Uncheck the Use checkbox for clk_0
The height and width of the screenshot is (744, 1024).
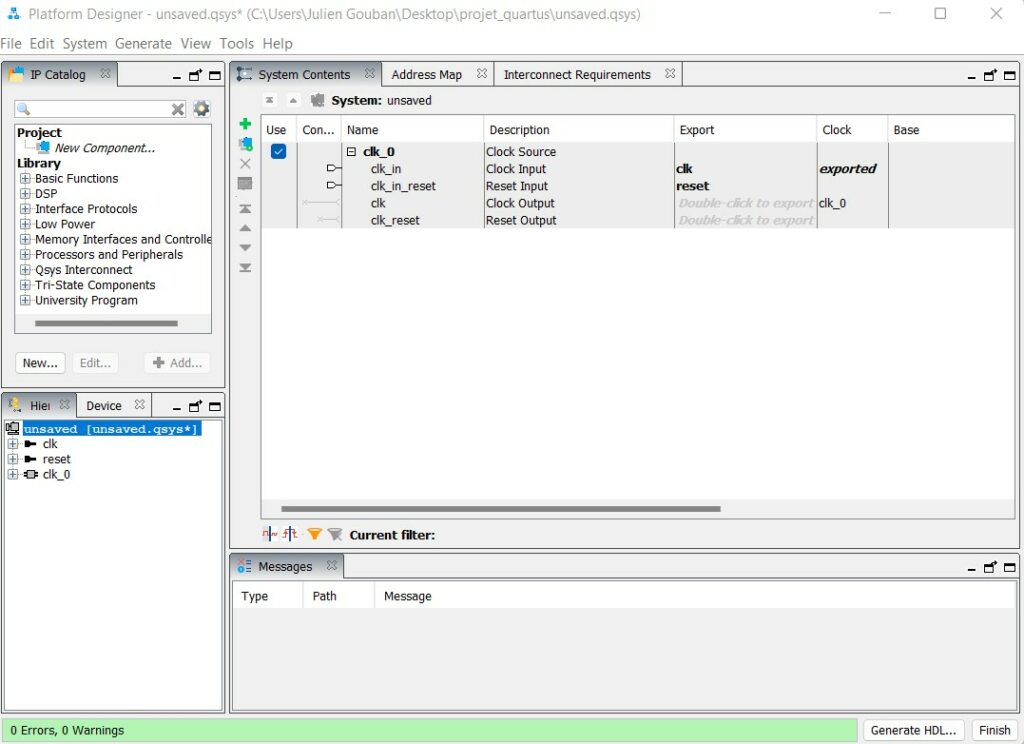[x=278, y=152]
